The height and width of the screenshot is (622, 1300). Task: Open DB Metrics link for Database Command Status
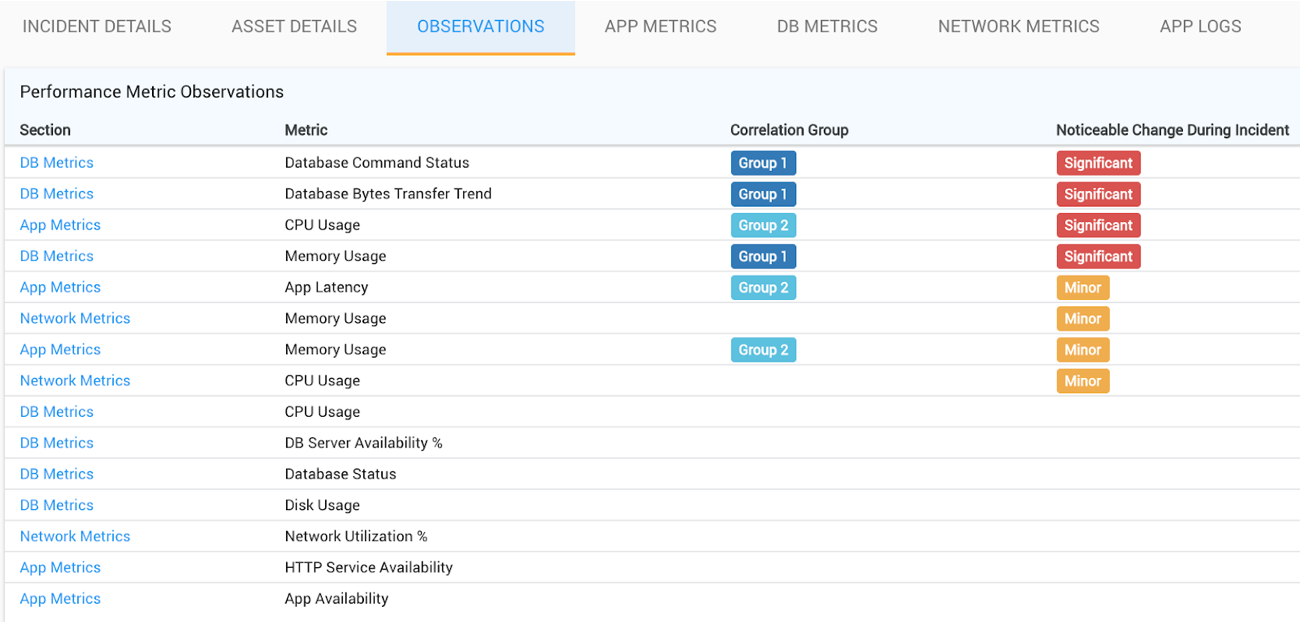click(57, 163)
